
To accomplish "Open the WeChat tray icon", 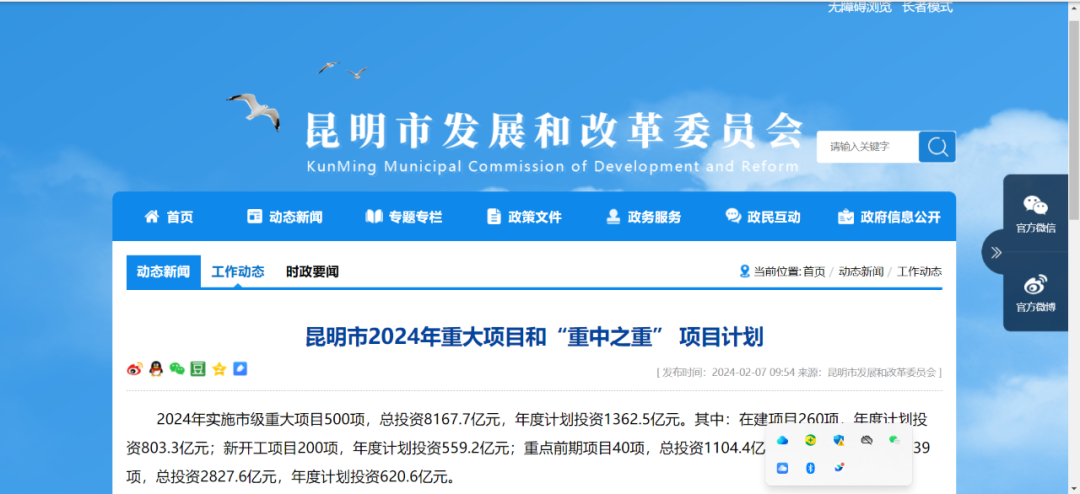I will [x=894, y=440].
